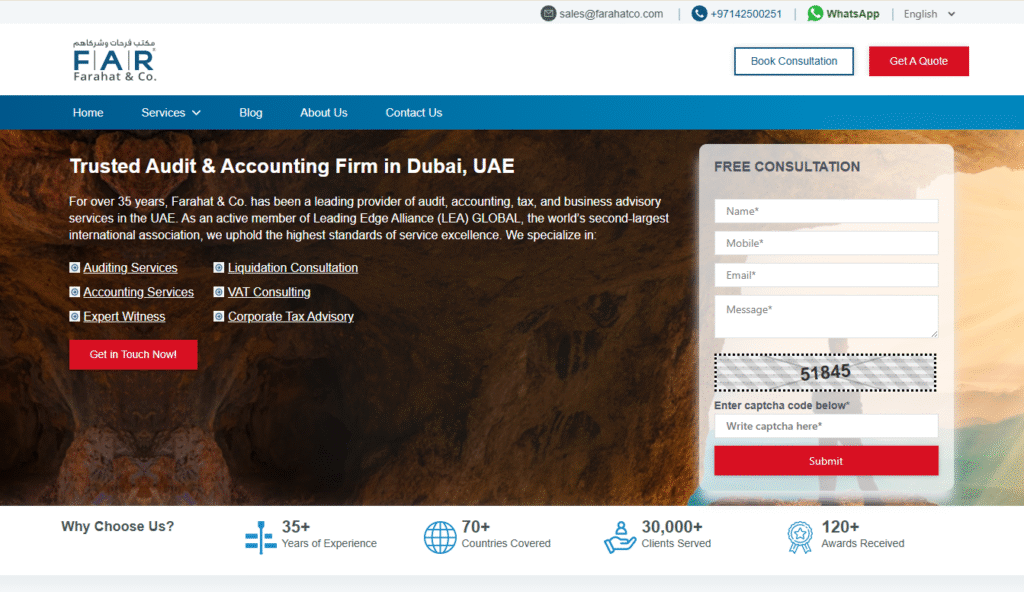Click the email envelope icon in top bar
This screenshot has width=1024, height=592.
pos(548,14)
